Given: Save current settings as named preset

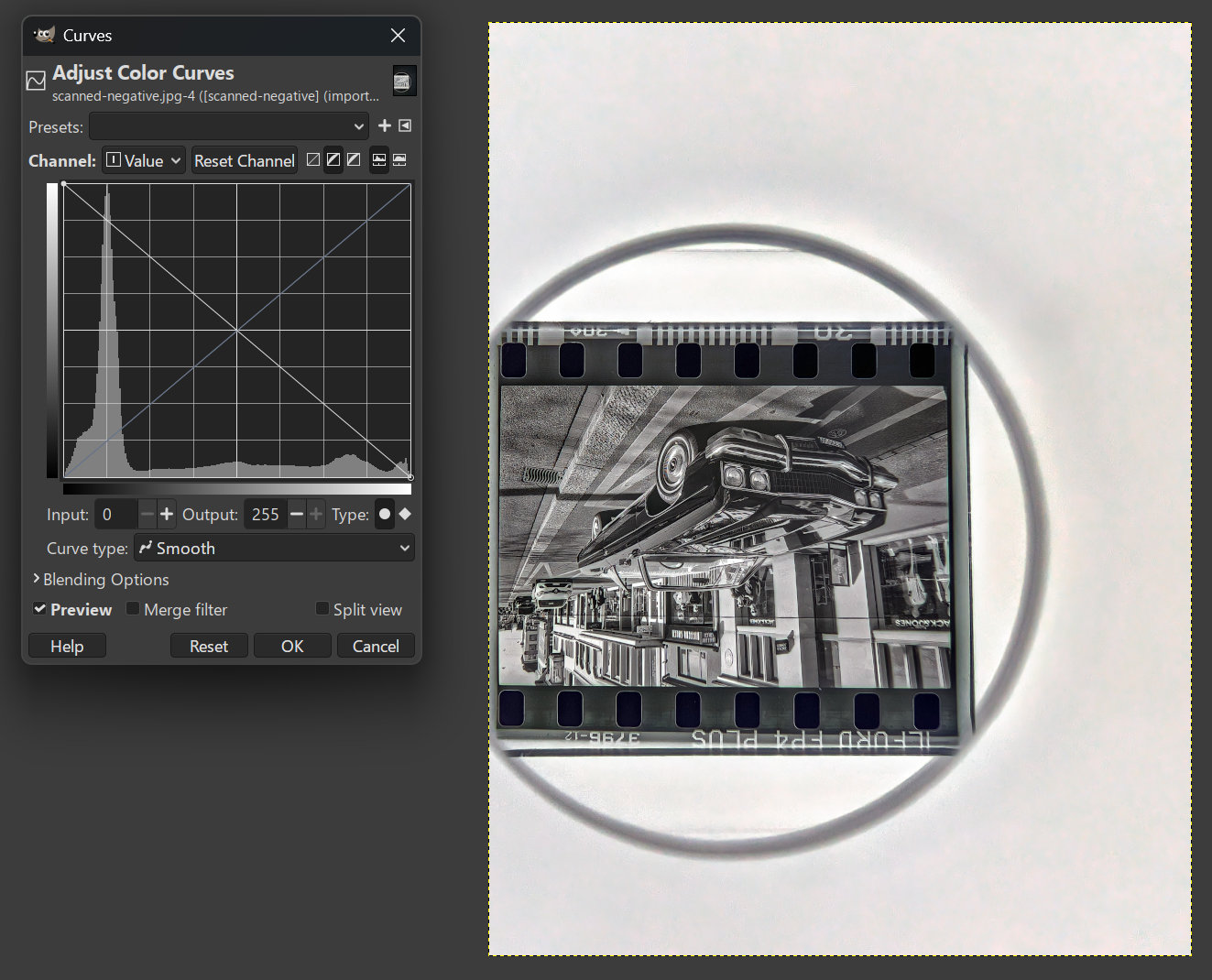Looking at the screenshot, I should (385, 126).
